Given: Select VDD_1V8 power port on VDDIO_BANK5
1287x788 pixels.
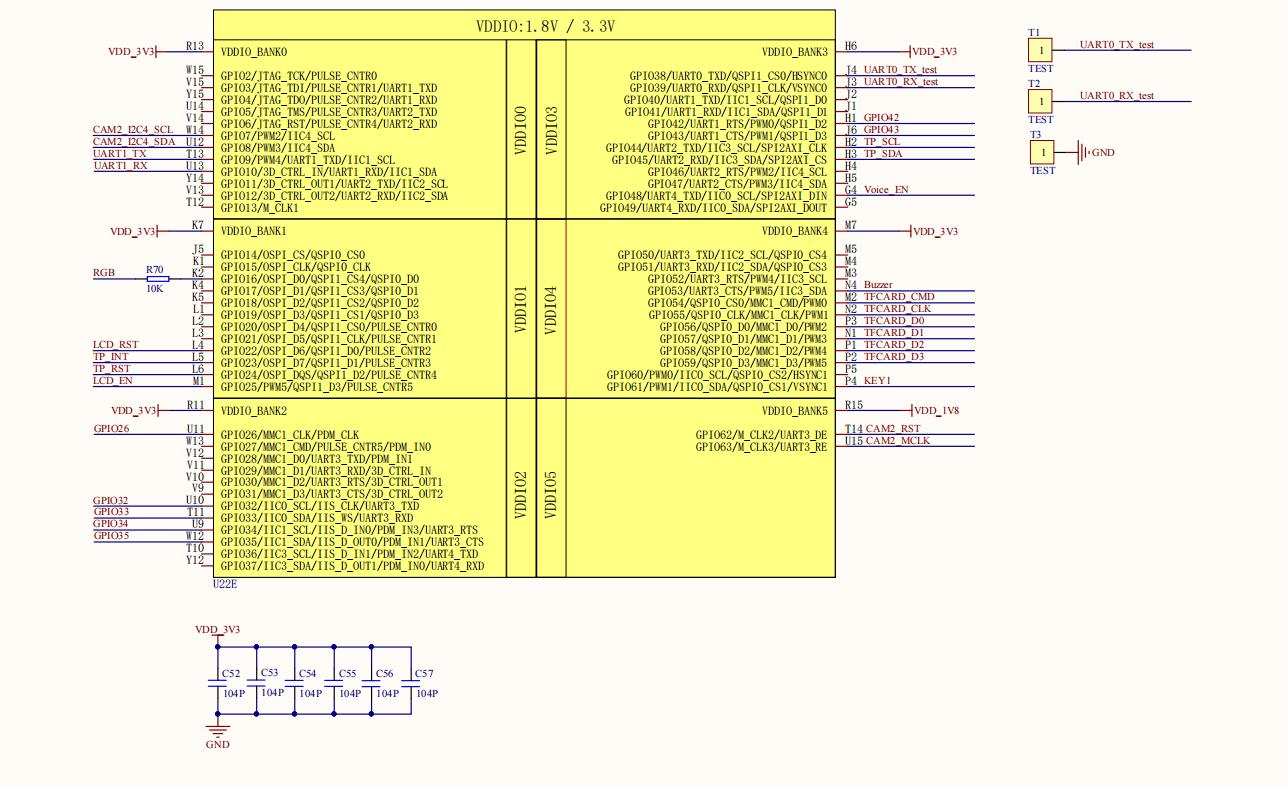Looking at the screenshot, I should point(935,411).
